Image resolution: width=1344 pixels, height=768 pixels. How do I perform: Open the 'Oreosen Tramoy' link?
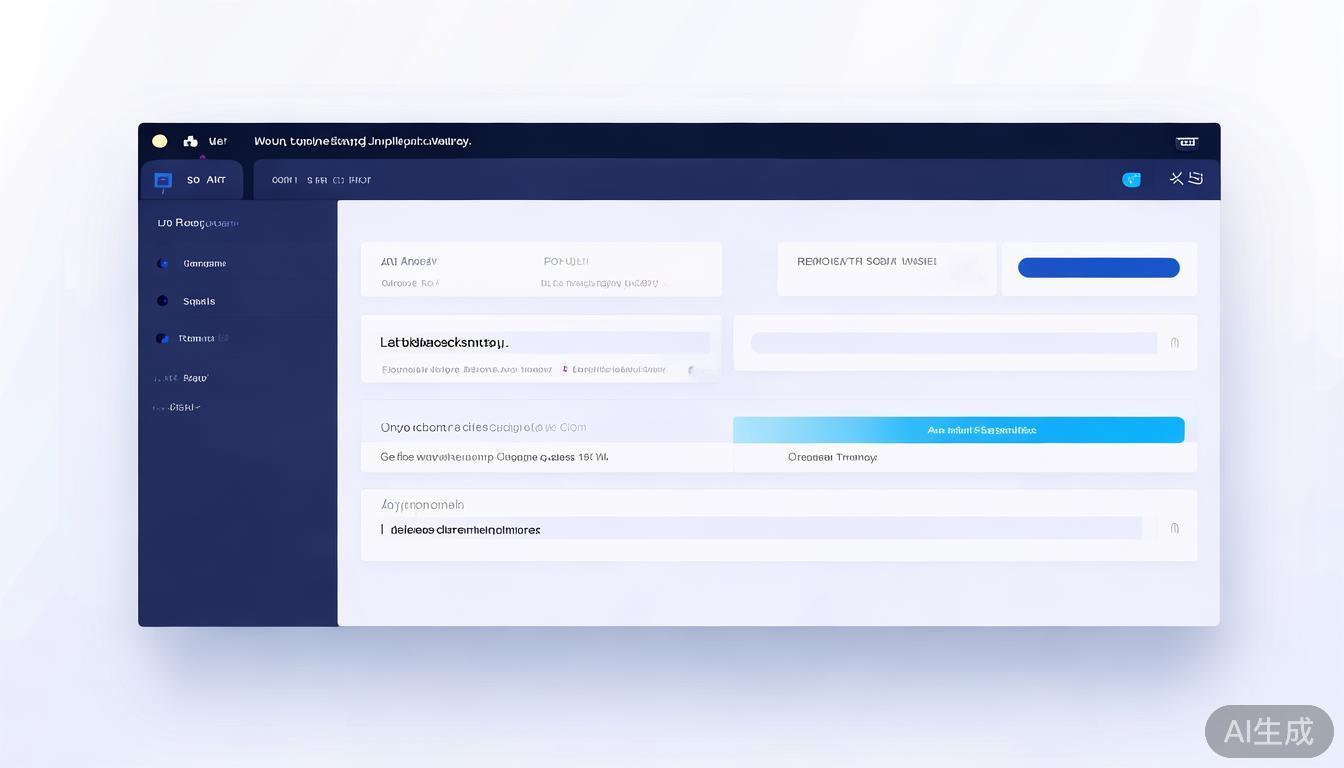pyautogui.click(x=833, y=457)
